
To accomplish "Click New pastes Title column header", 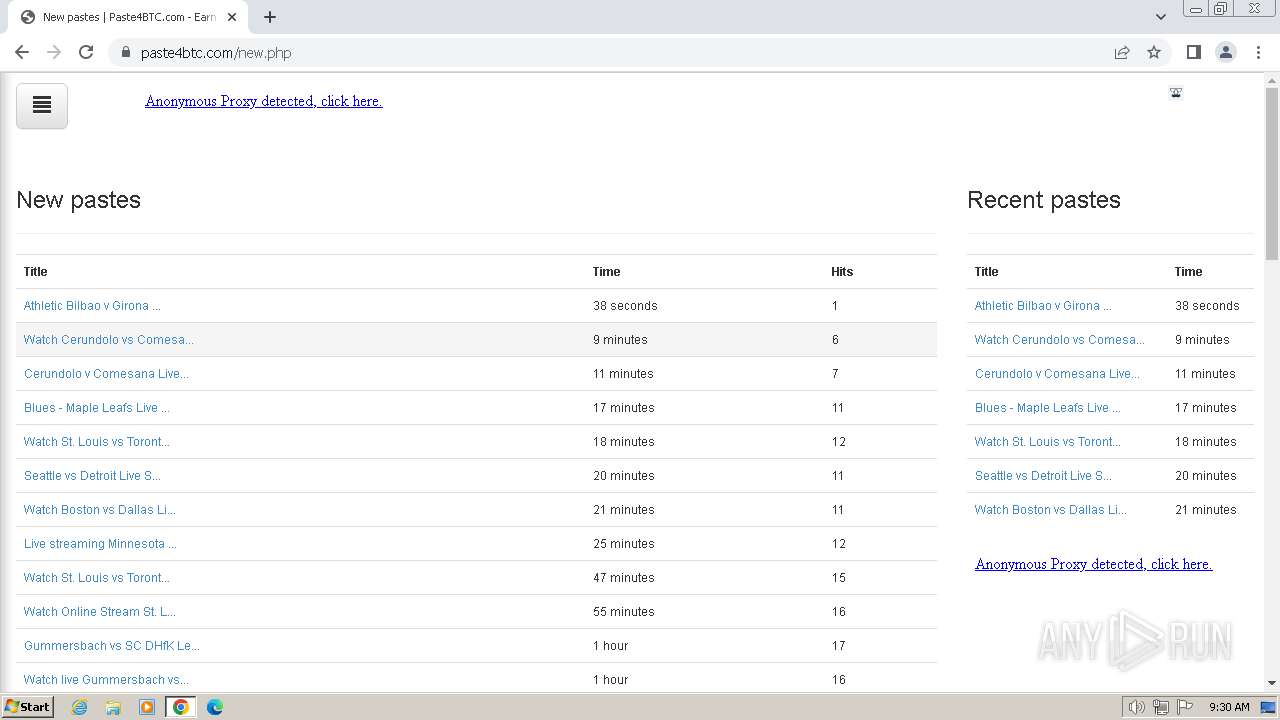I will (36, 272).
